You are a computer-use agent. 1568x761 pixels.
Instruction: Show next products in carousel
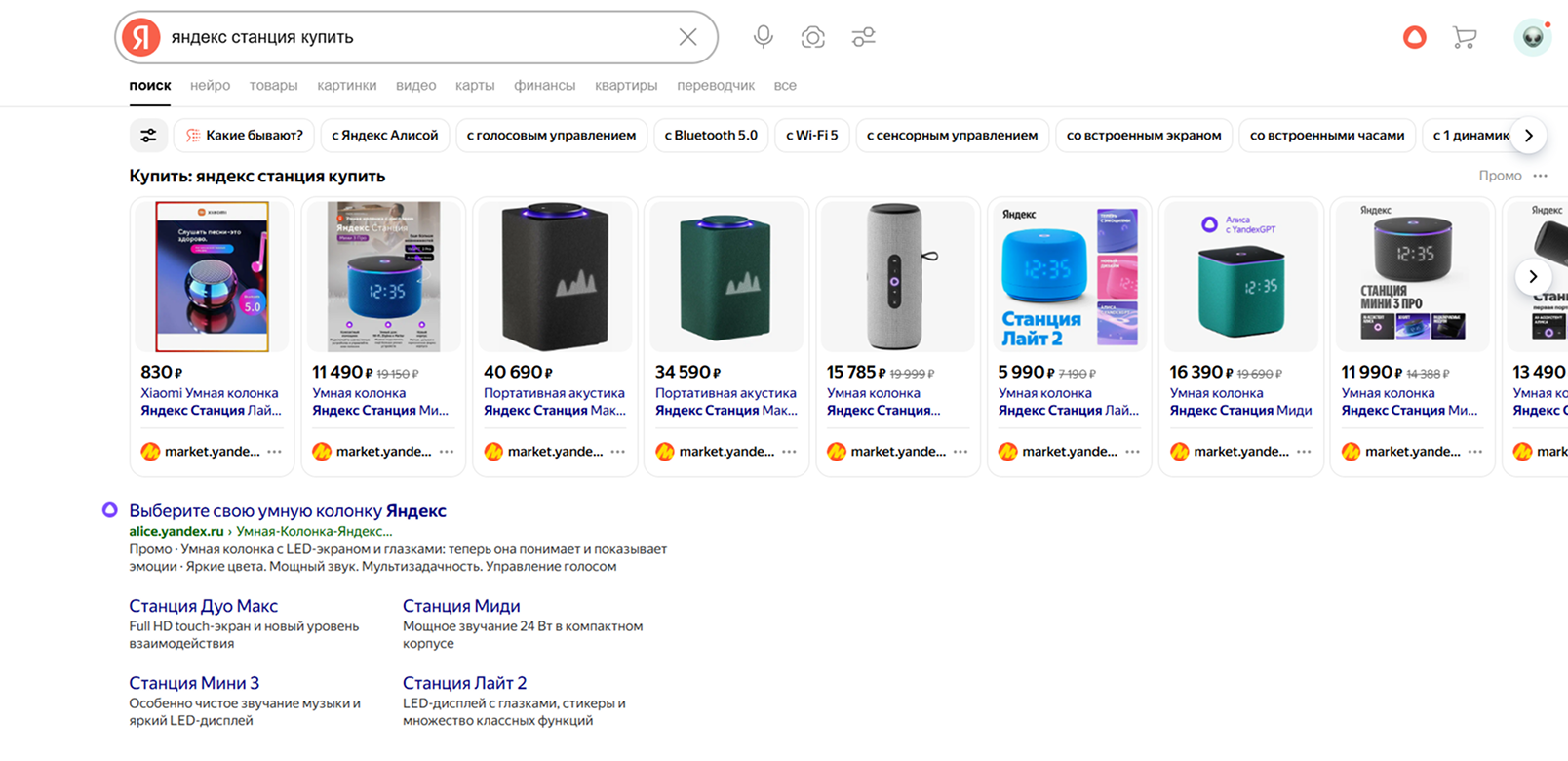pos(1532,276)
